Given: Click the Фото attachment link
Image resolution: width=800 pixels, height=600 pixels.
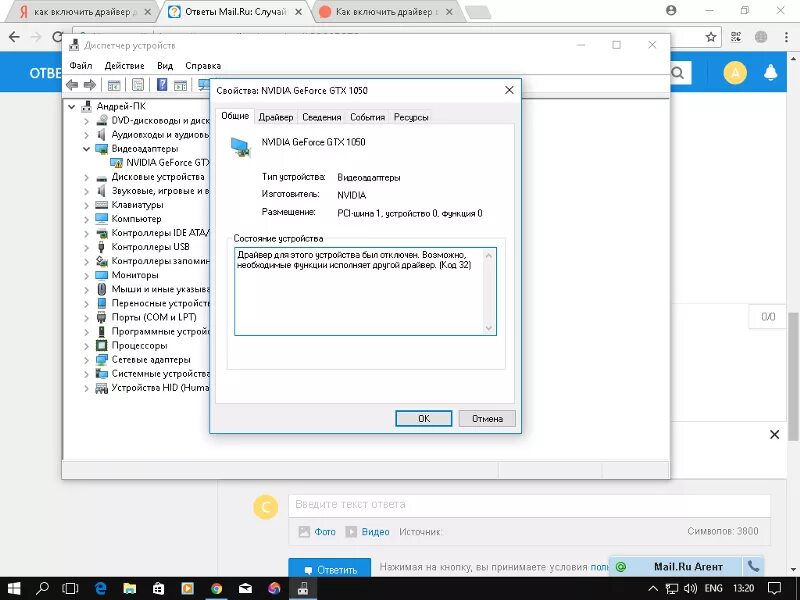Looking at the screenshot, I should click(324, 532).
